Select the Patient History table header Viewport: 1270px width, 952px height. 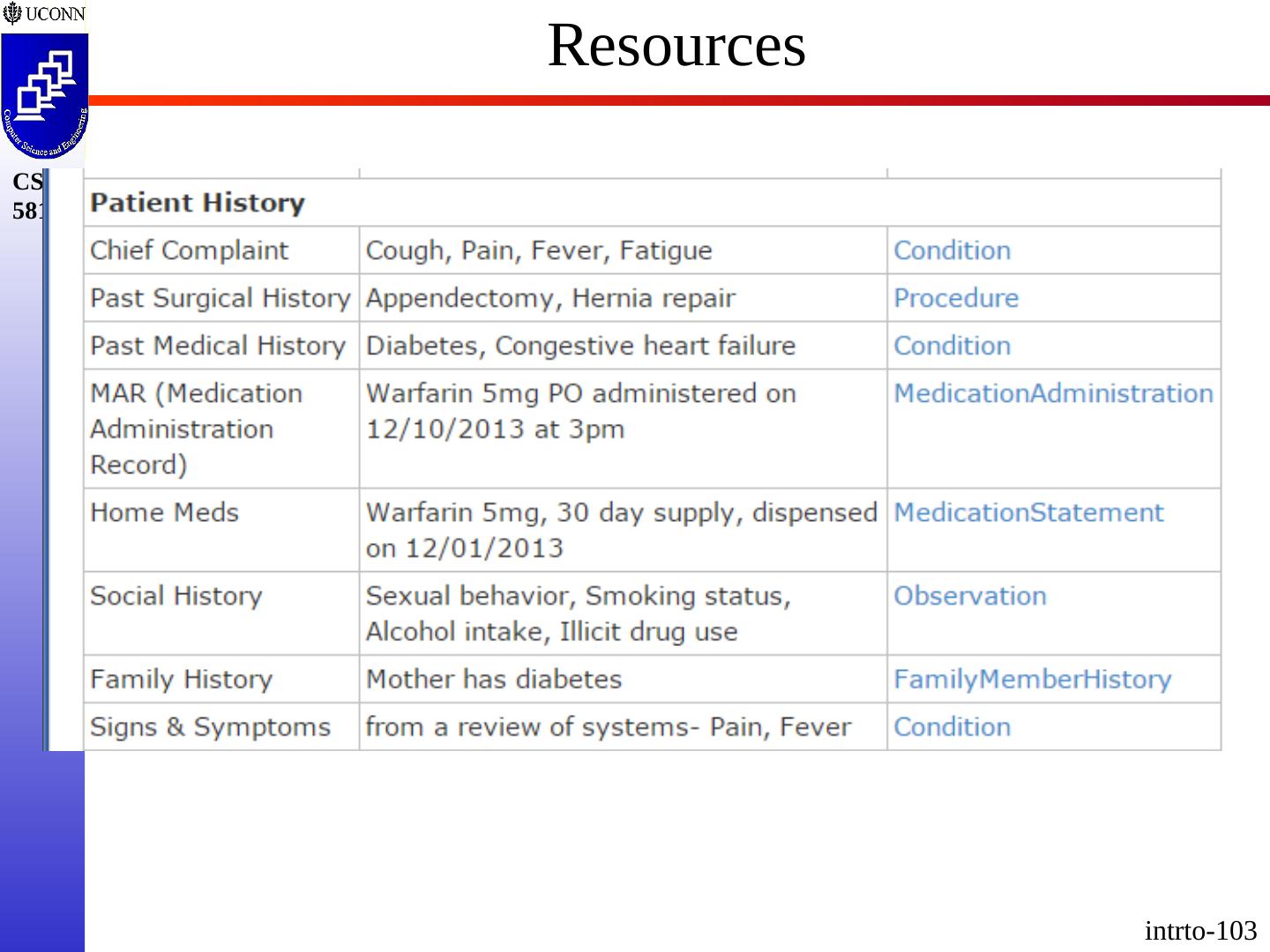[x=198, y=203]
